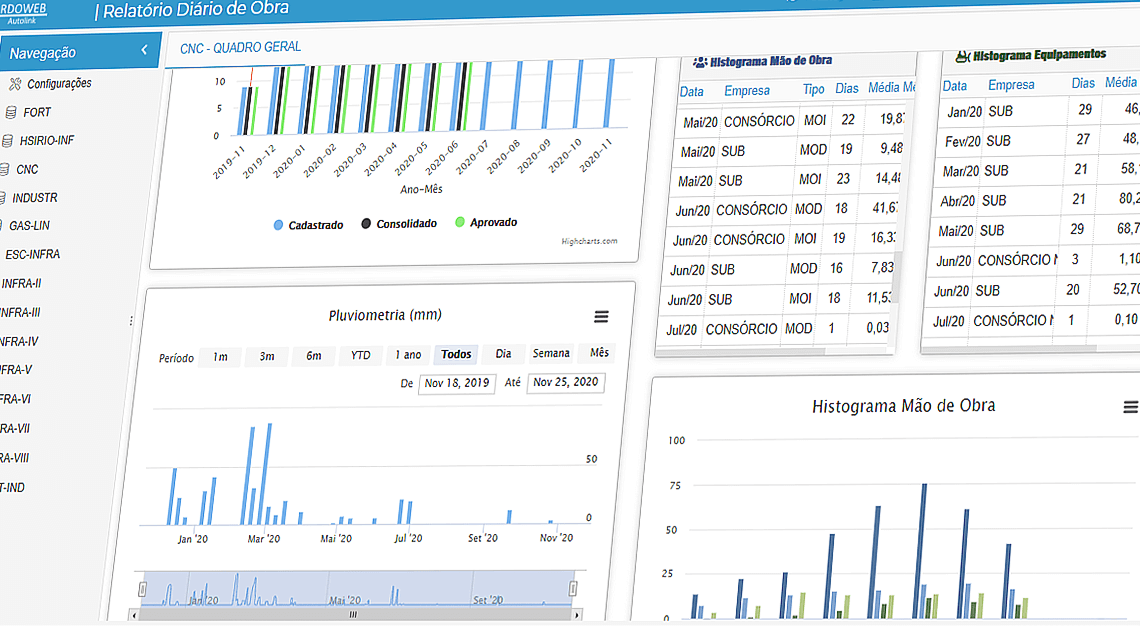Click database icon next to HSIRIO-INF
The height and width of the screenshot is (626, 1140).
[8, 141]
